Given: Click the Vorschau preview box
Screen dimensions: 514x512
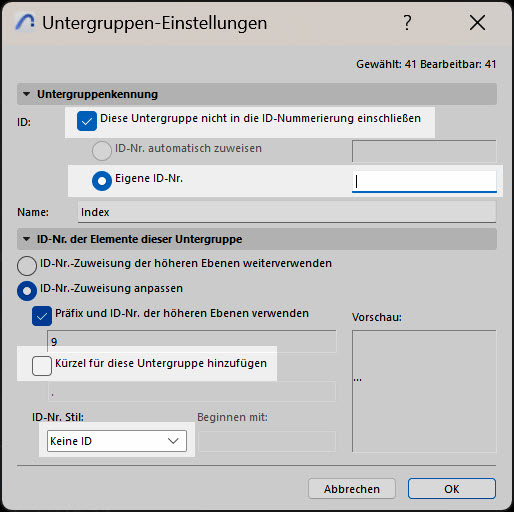Looking at the screenshot, I should (424, 391).
